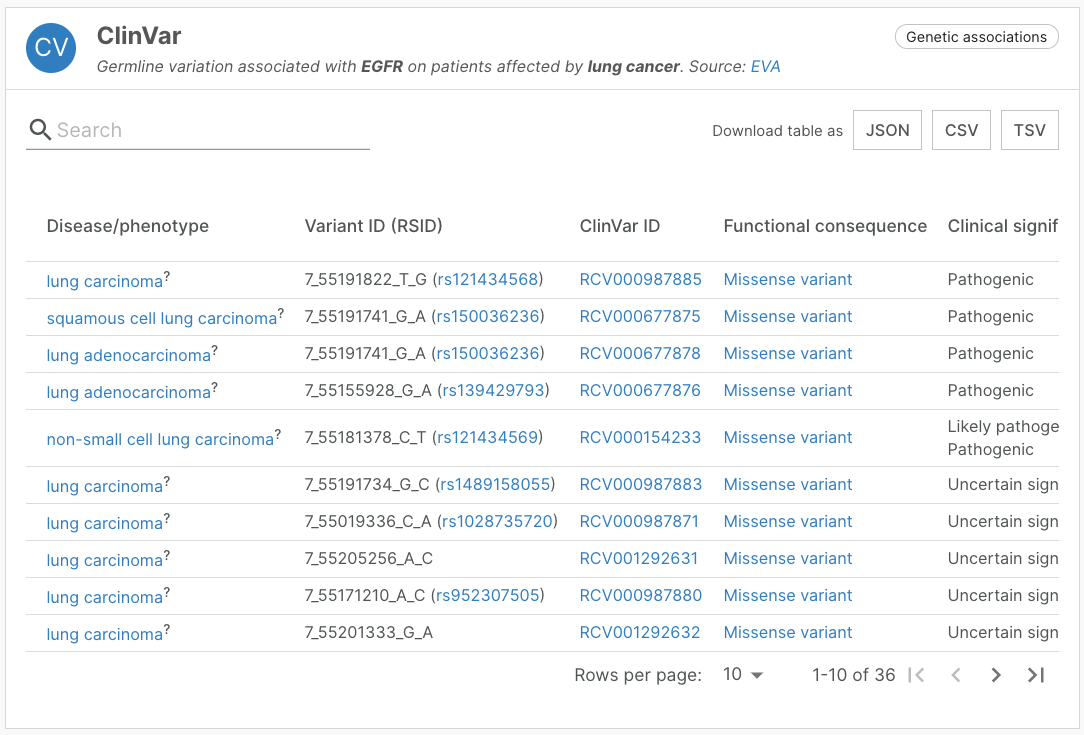Go back to the first page
The image size is (1084, 735).
[916, 675]
